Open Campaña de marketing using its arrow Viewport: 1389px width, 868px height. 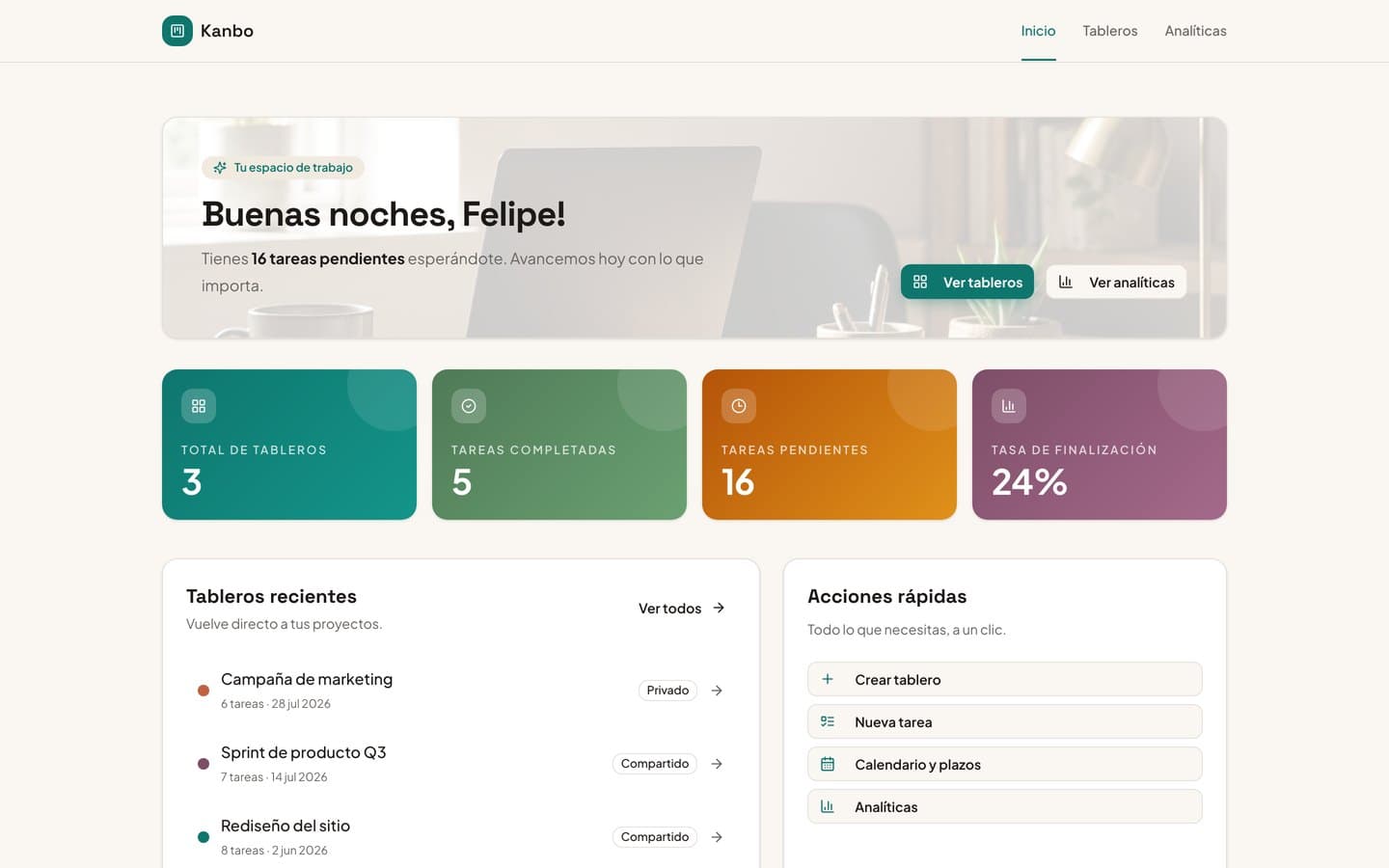(717, 691)
